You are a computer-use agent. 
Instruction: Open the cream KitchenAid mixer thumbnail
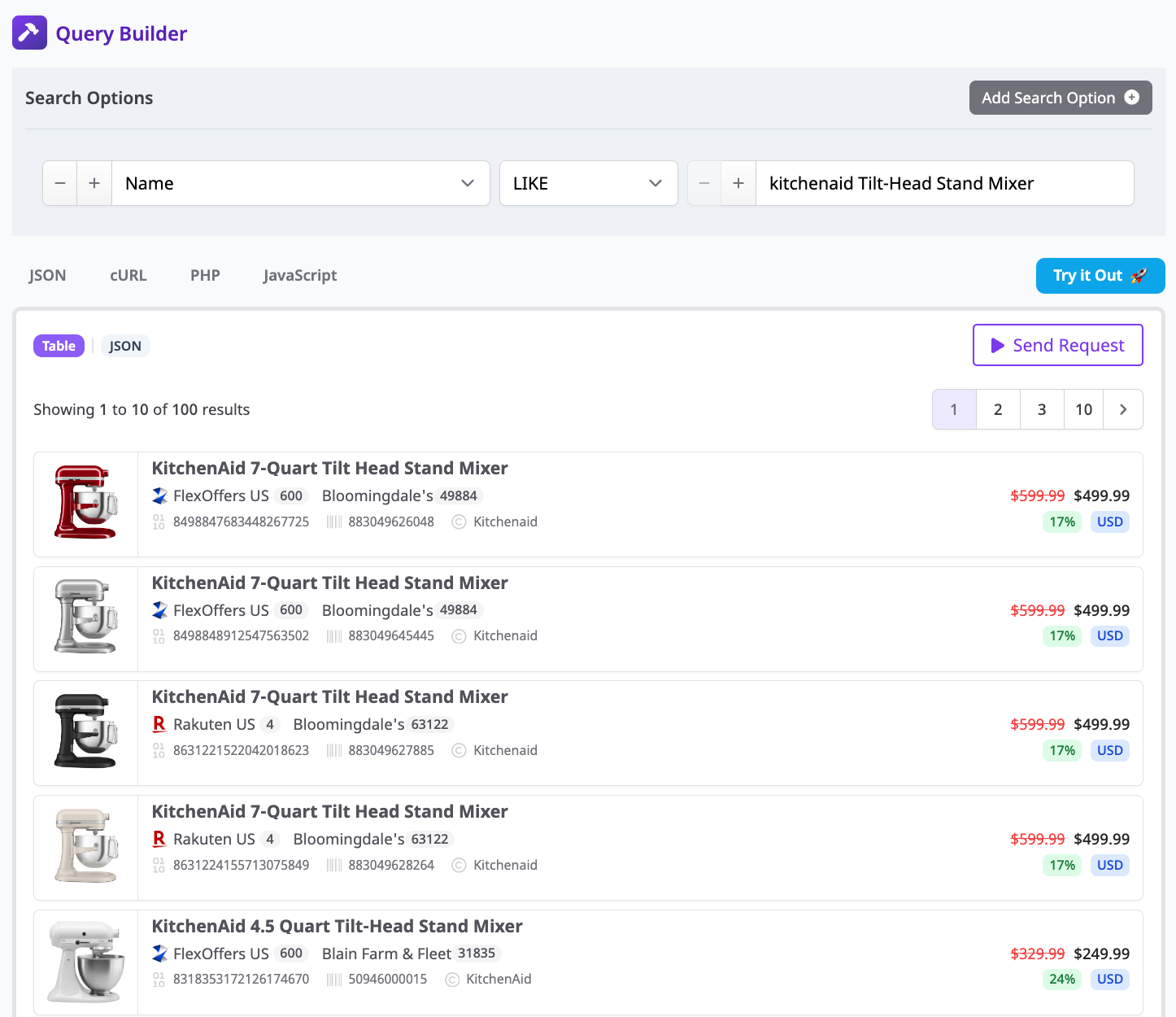click(x=85, y=845)
